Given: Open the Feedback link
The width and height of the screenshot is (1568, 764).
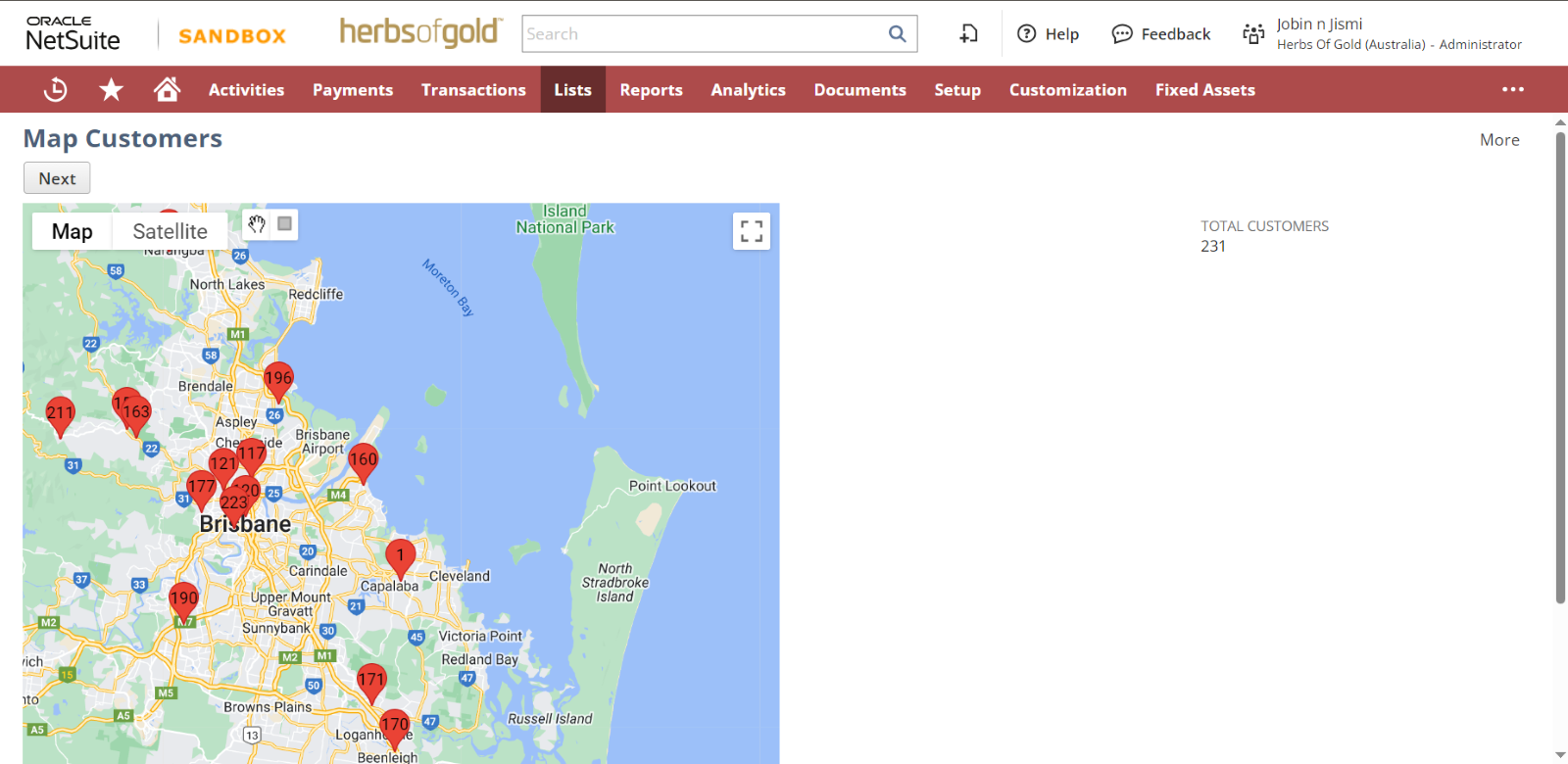Looking at the screenshot, I should (x=1161, y=34).
